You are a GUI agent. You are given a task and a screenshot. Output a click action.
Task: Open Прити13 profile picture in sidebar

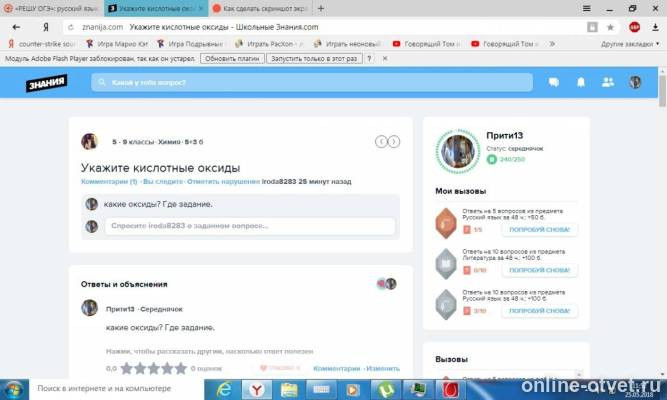tap(458, 151)
